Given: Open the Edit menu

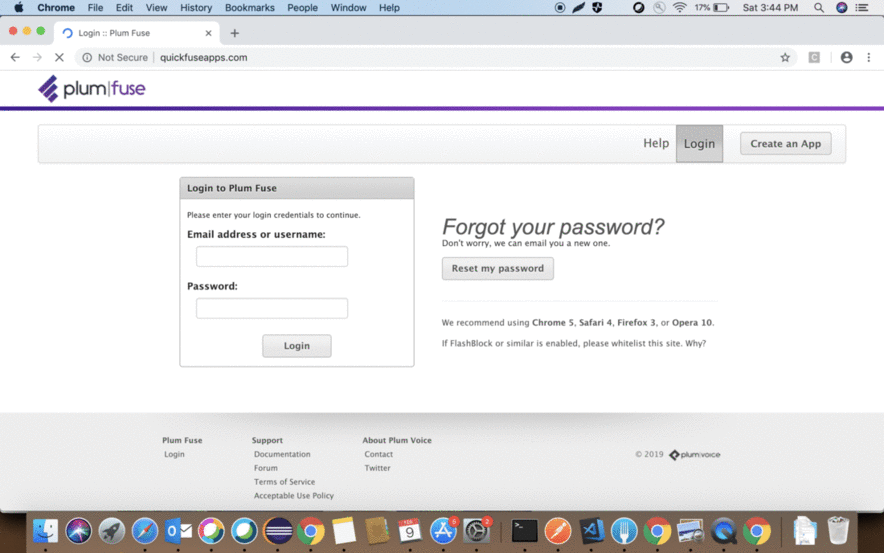Looking at the screenshot, I should point(124,7).
